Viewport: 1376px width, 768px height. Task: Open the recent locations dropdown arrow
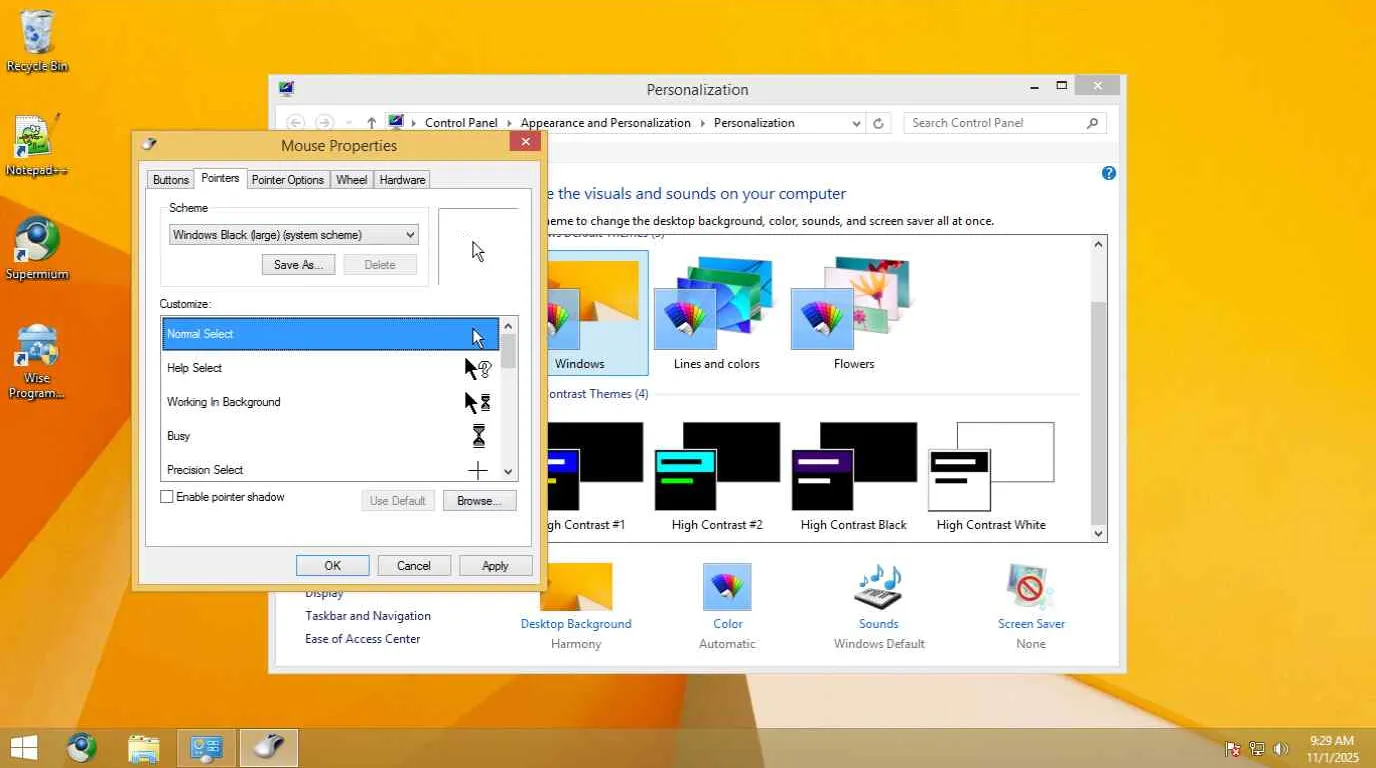pyautogui.click(x=348, y=123)
